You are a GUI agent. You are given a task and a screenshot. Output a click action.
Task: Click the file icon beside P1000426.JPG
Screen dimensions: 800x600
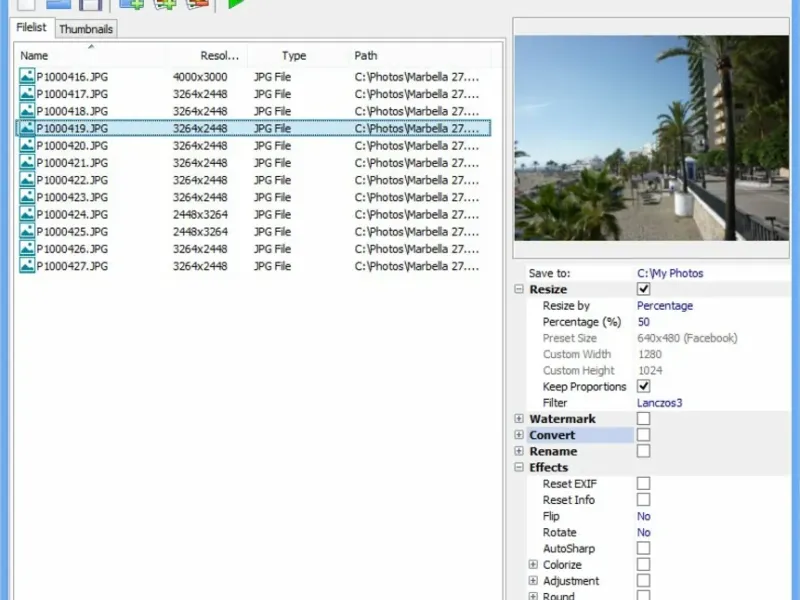[x=27, y=248]
